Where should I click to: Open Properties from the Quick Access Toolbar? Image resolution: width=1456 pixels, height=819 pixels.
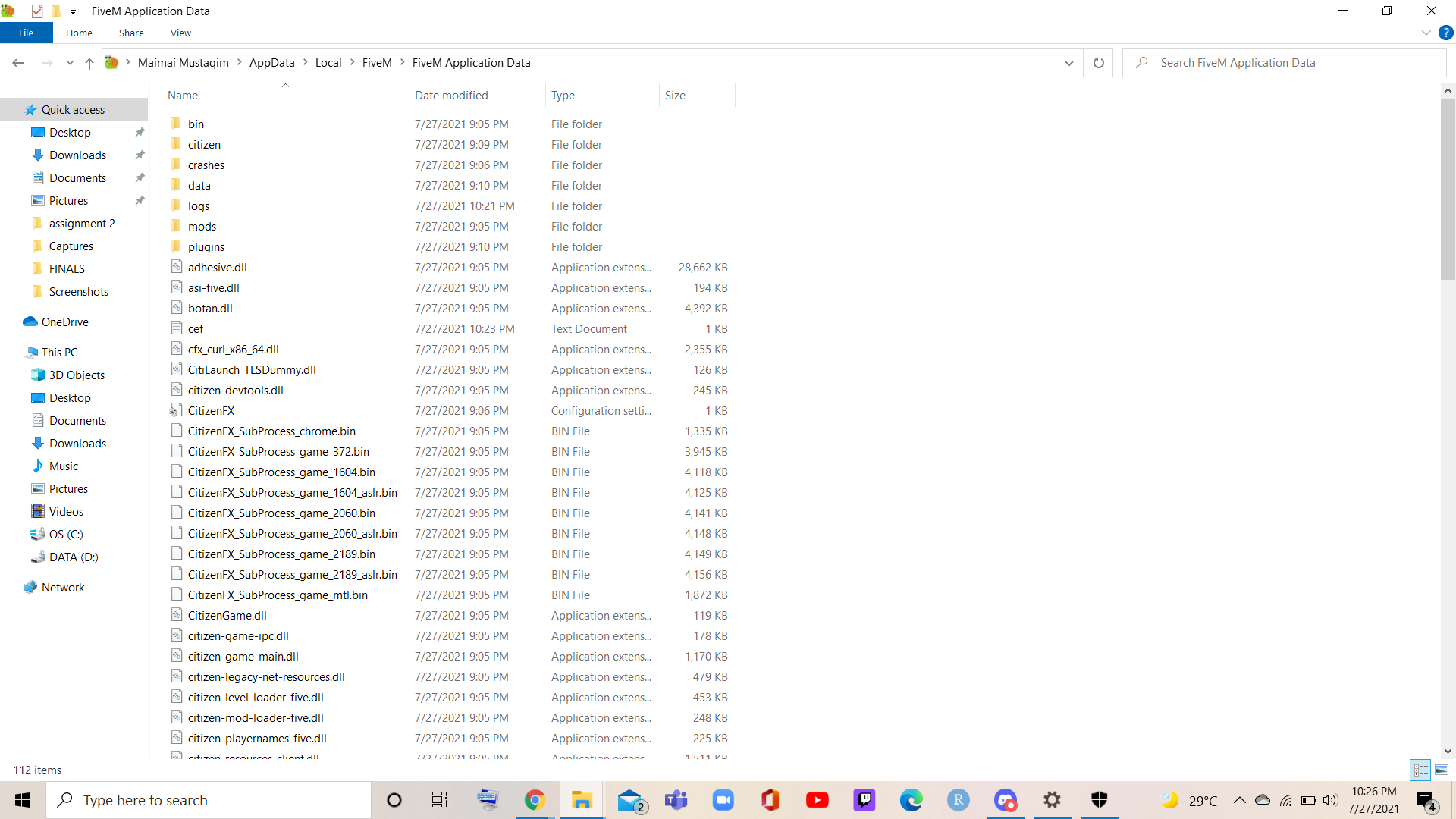(x=38, y=11)
